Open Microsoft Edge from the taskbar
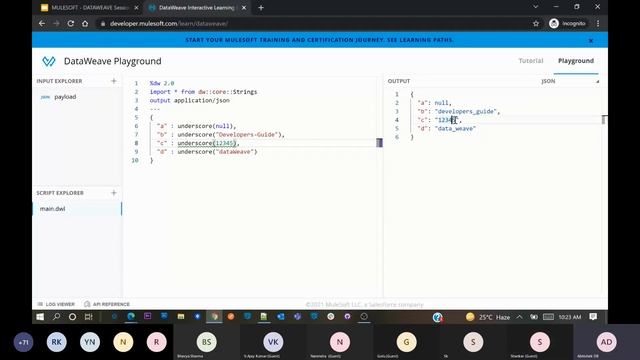Image resolution: width=640 pixels, height=360 pixels. (131, 316)
